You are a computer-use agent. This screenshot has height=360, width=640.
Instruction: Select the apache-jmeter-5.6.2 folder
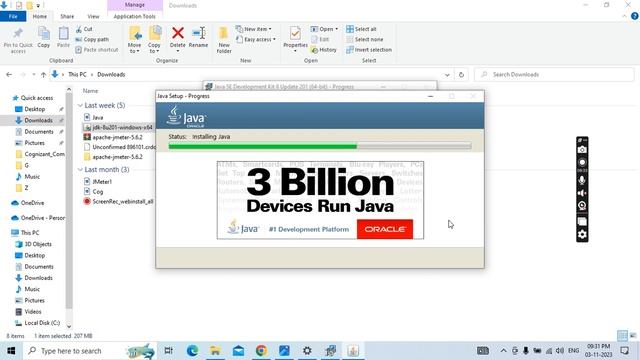(117, 157)
